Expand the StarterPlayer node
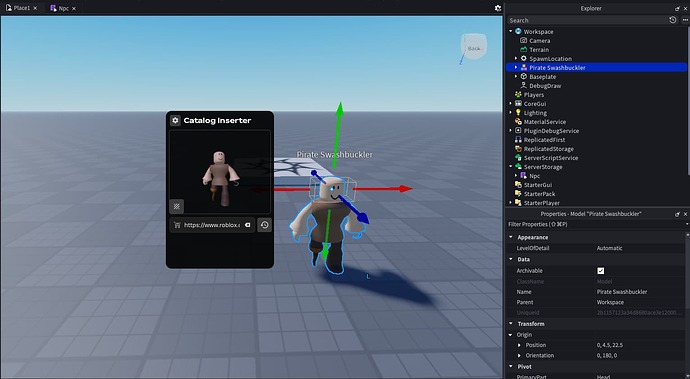690x379 pixels. (510, 203)
